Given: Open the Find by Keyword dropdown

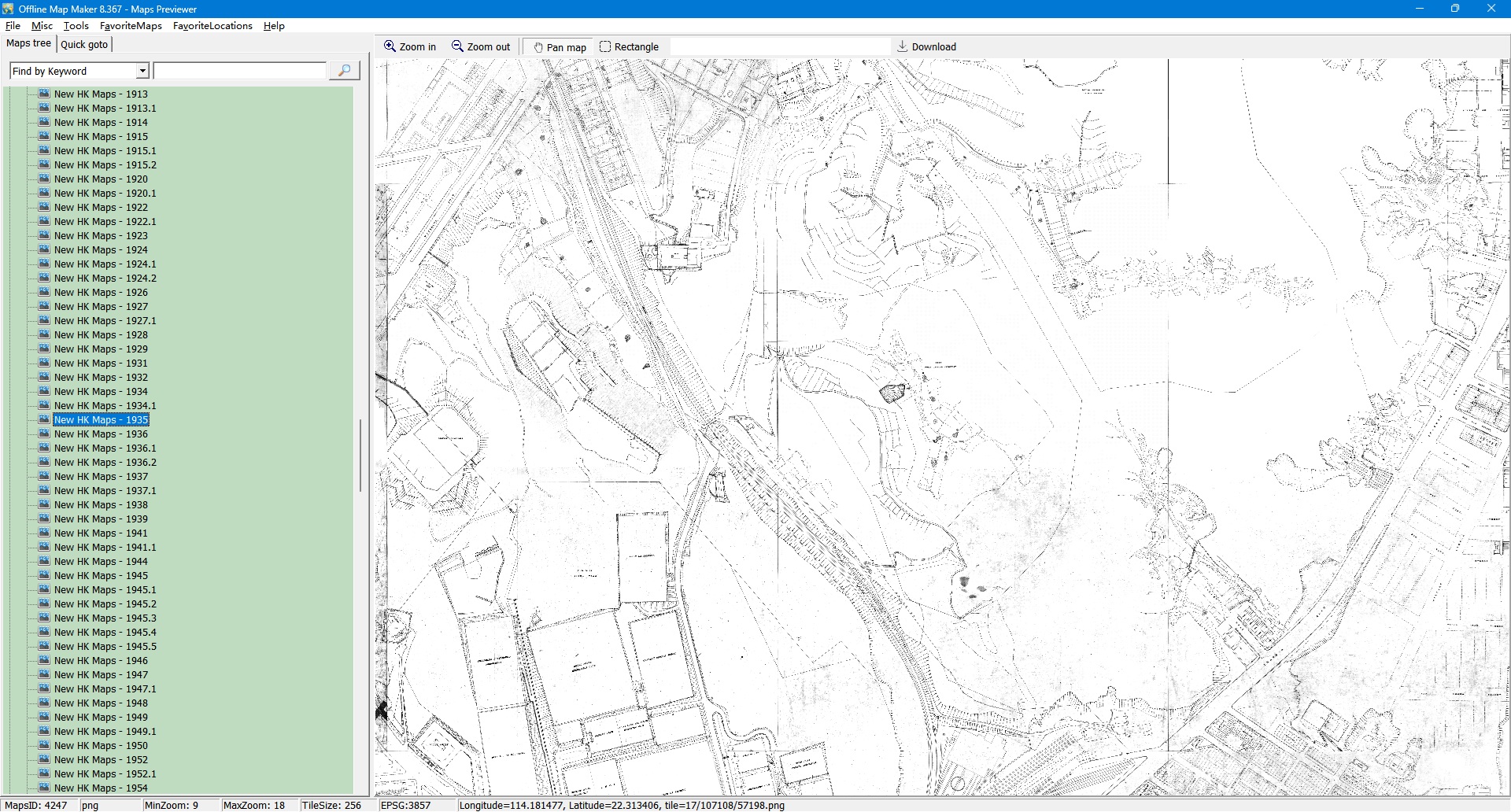Looking at the screenshot, I should [142, 71].
